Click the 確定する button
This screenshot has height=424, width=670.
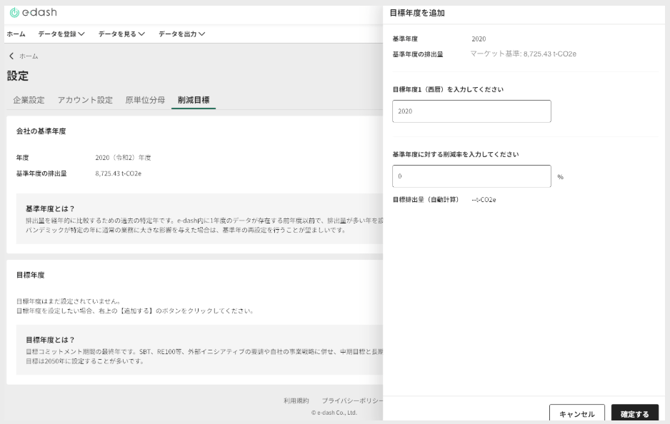(635, 414)
